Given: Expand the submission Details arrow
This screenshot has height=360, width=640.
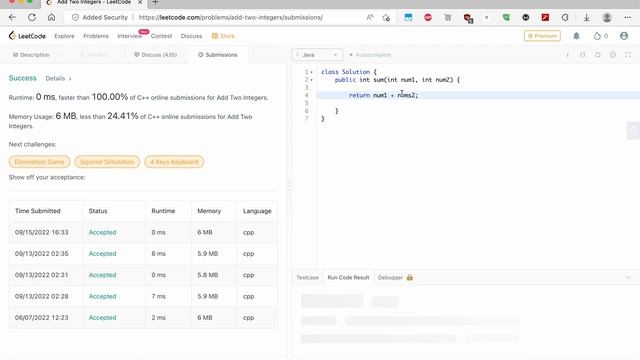Looking at the screenshot, I should tap(70, 79).
